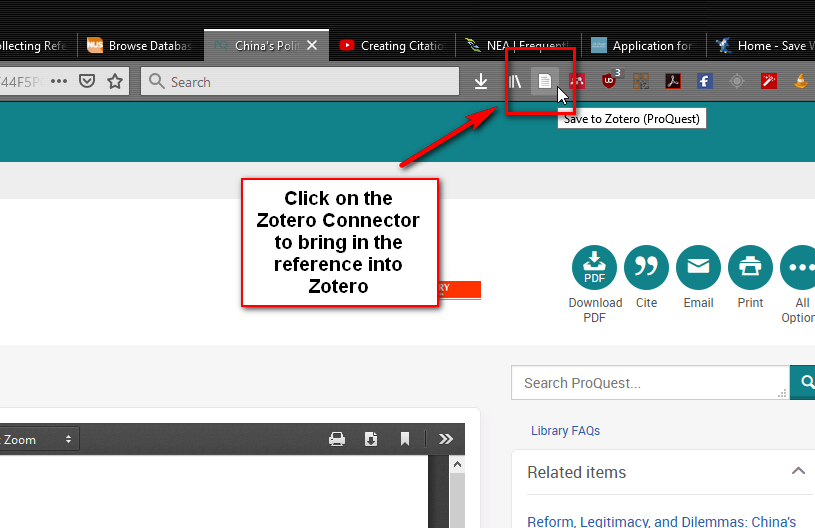Click the Print round icon
The image size is (815, 528).
click(750, 267)
